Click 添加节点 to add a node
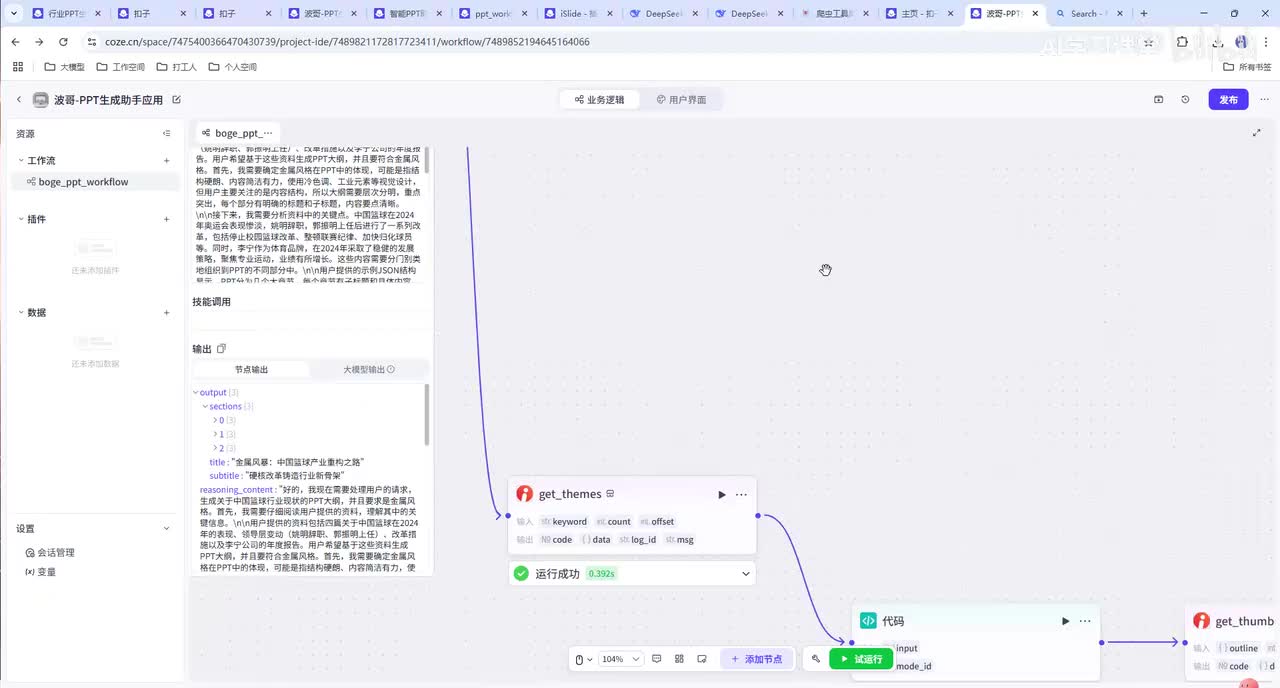This screenshot has height=688, width=1280. pyautogui.click(x=757, y=660)
